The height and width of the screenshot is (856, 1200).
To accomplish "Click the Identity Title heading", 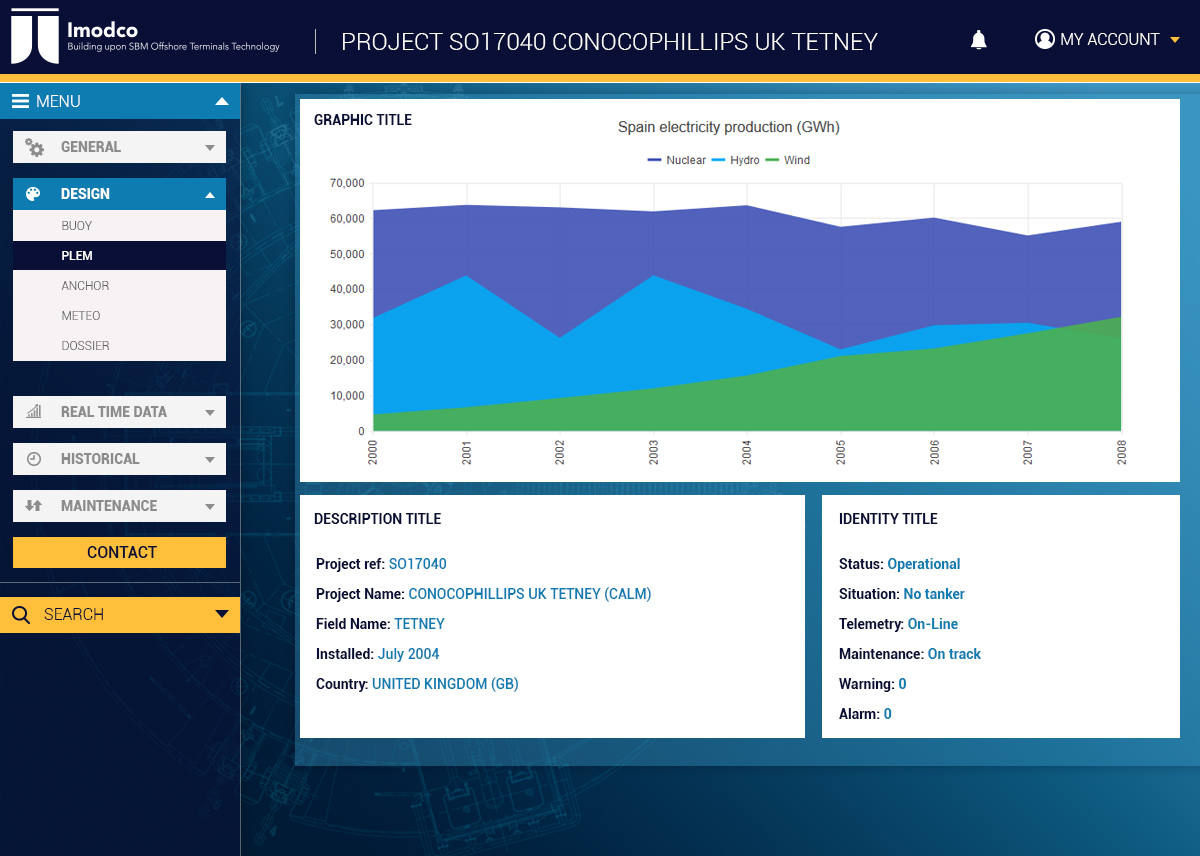I will coord(889,519).
